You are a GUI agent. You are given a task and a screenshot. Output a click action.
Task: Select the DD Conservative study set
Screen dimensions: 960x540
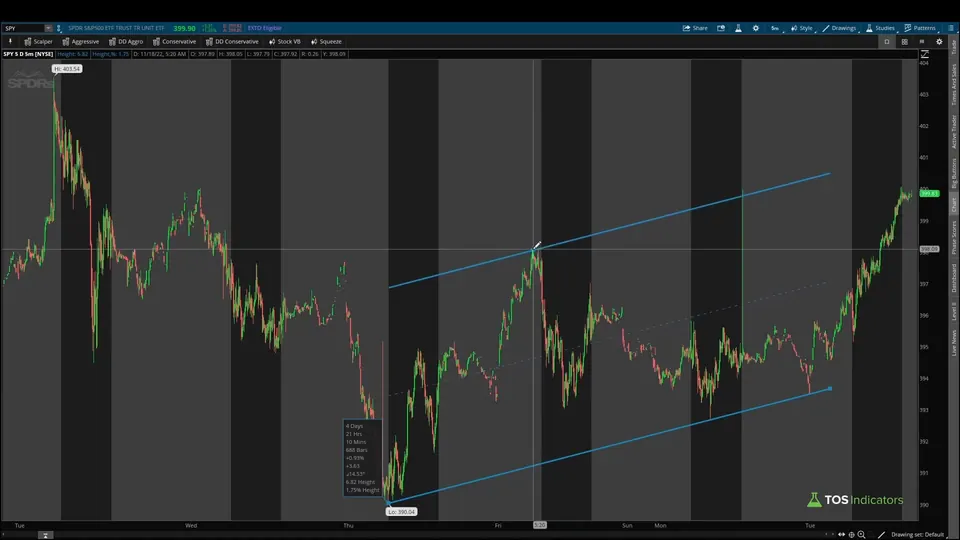click(232, 42)
